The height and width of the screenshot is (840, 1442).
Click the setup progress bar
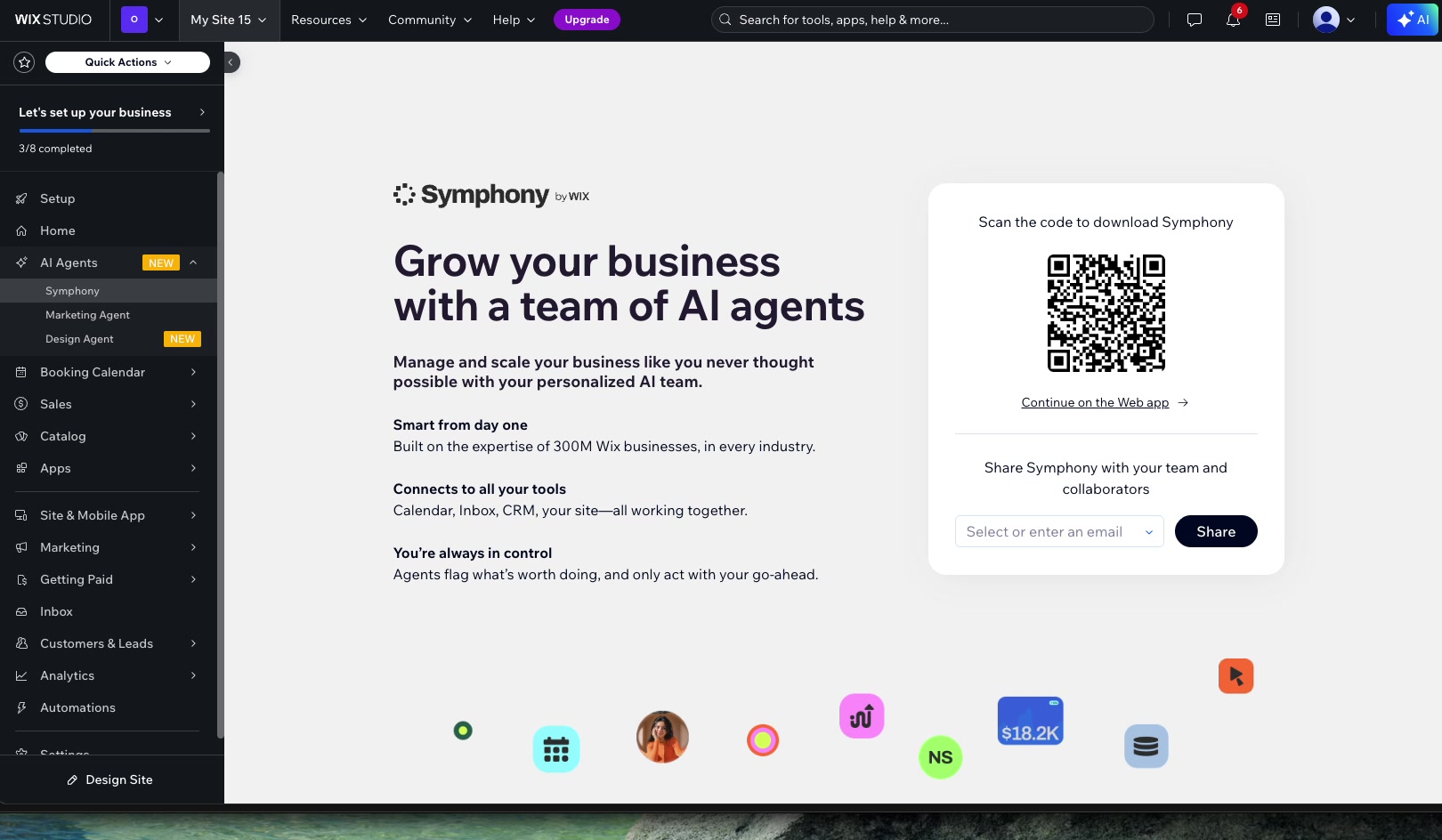(114, 131)
